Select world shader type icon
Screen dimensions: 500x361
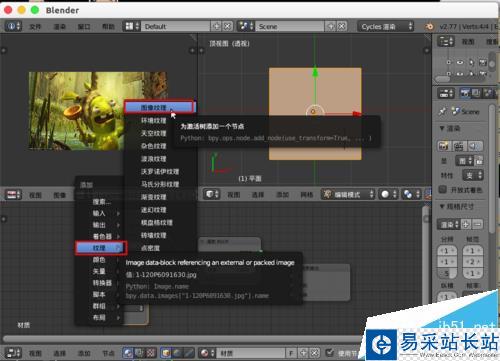[177, 353]
